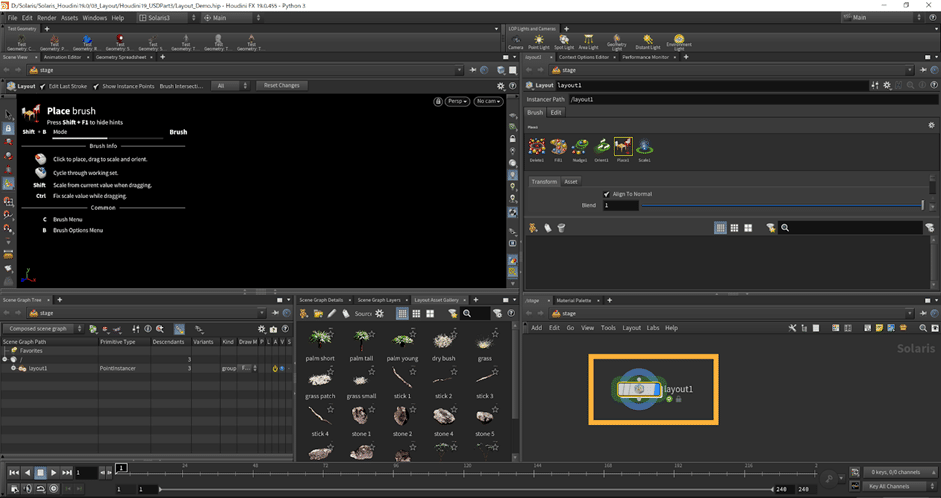941x498 pixels.
Task: Click the pencil edit icon in asset gallery
Action: [332, 313]
